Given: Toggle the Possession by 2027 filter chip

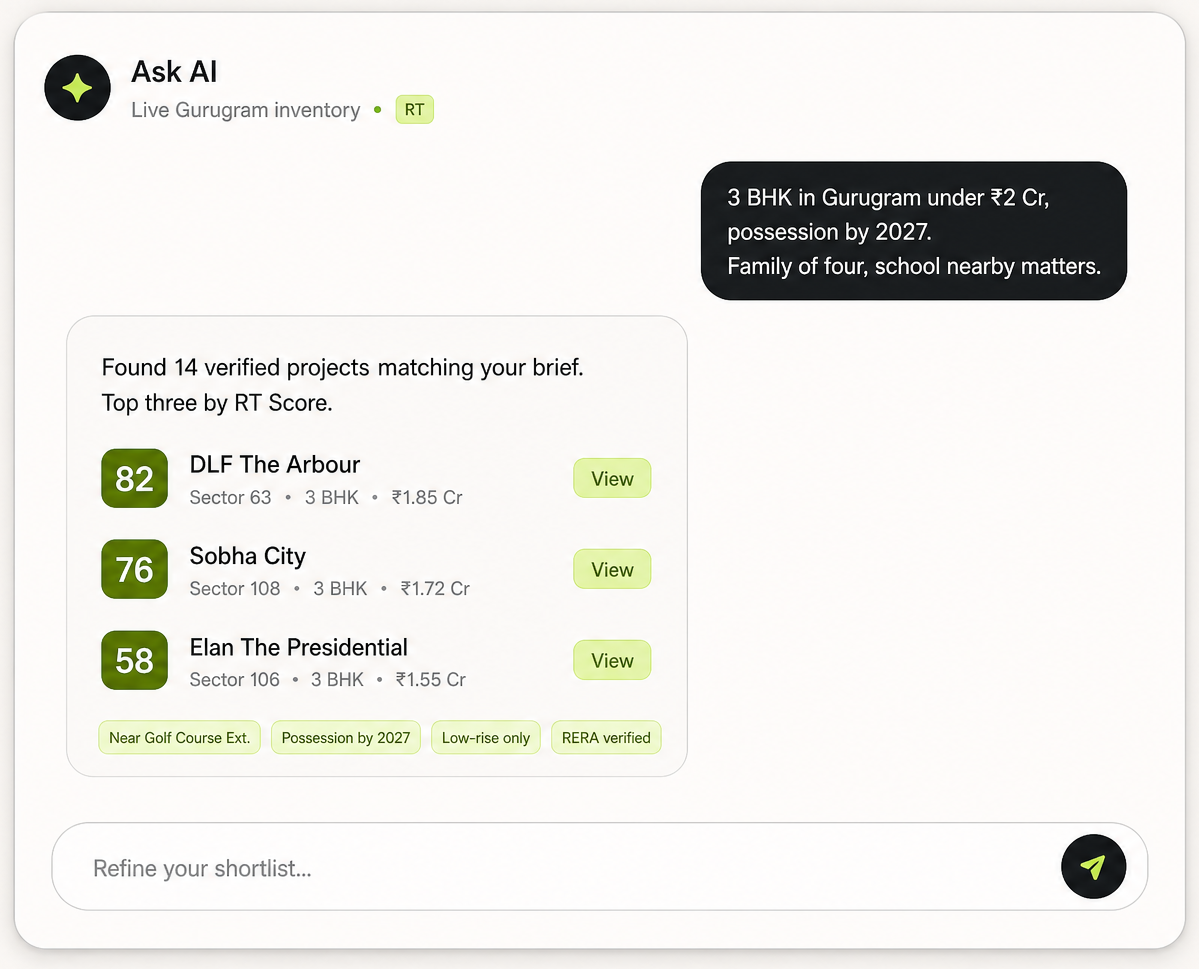Looking at the screenshot, I should tap(346, 737).
